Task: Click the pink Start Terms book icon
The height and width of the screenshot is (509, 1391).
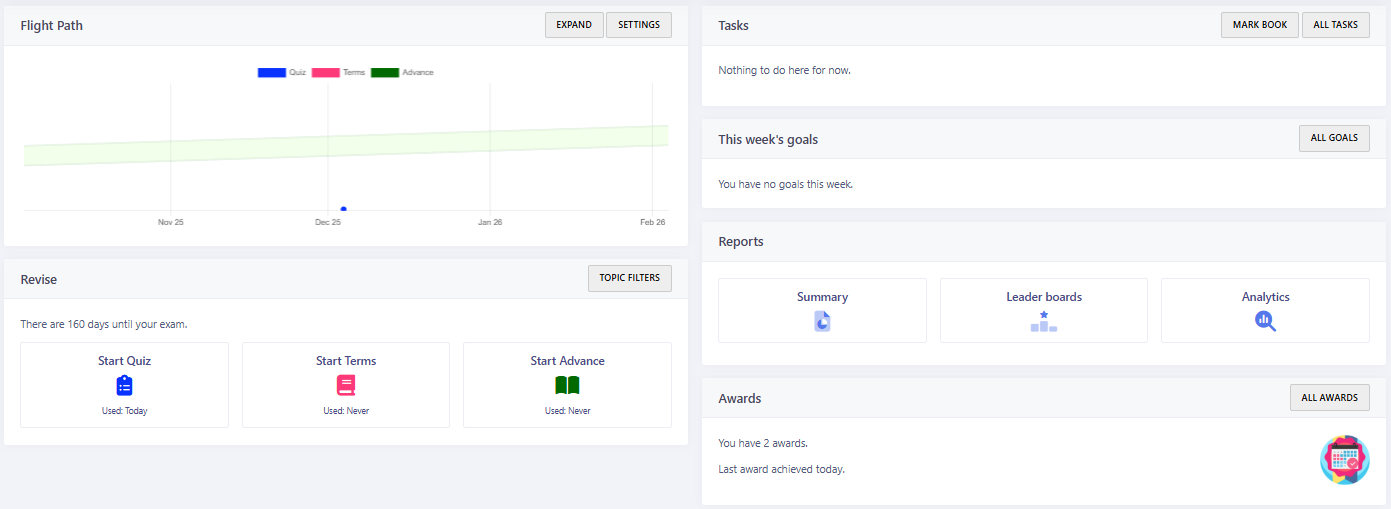Action: tap(346, 385)
